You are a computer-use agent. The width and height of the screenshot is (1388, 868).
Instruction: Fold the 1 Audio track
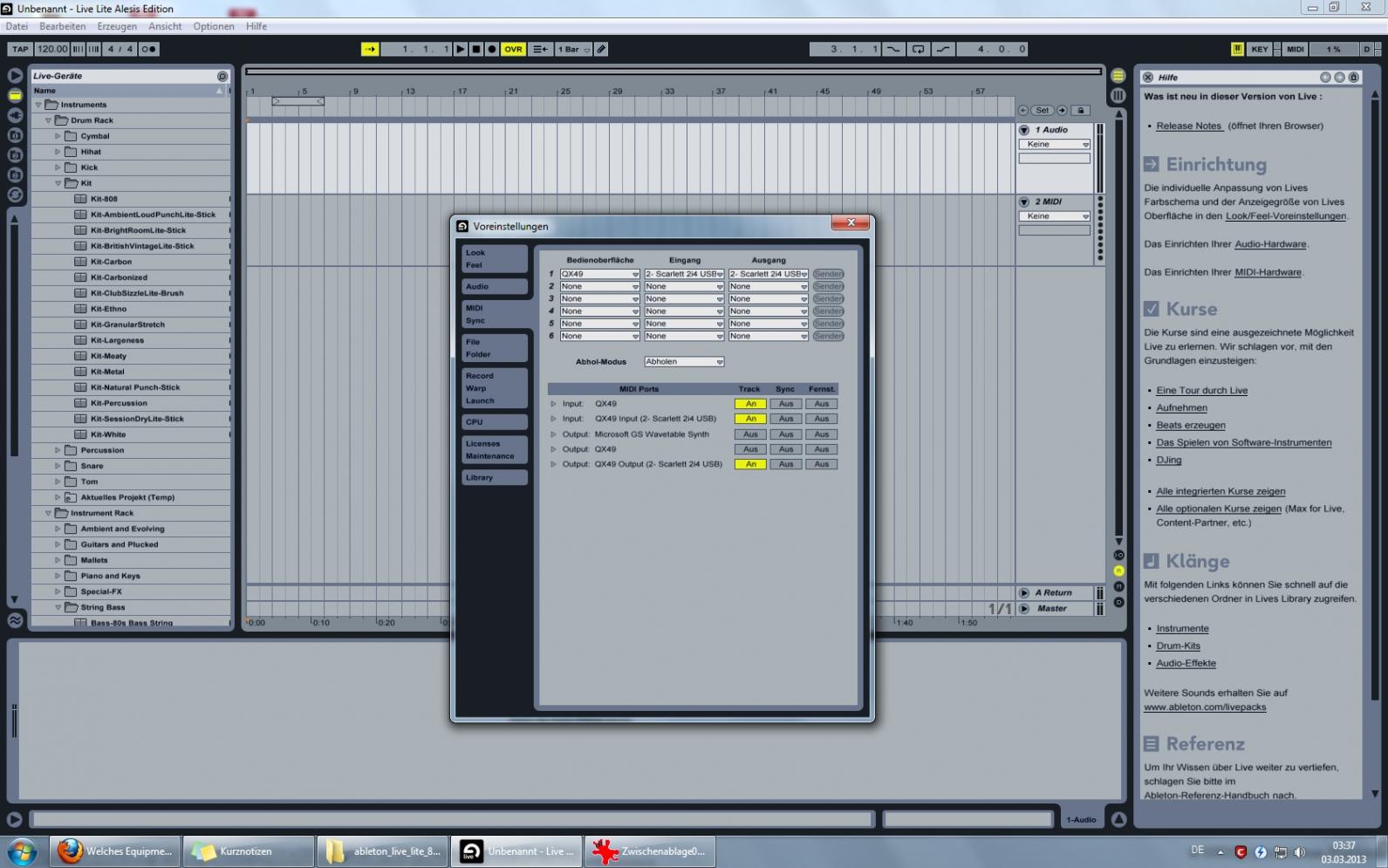1025,130
